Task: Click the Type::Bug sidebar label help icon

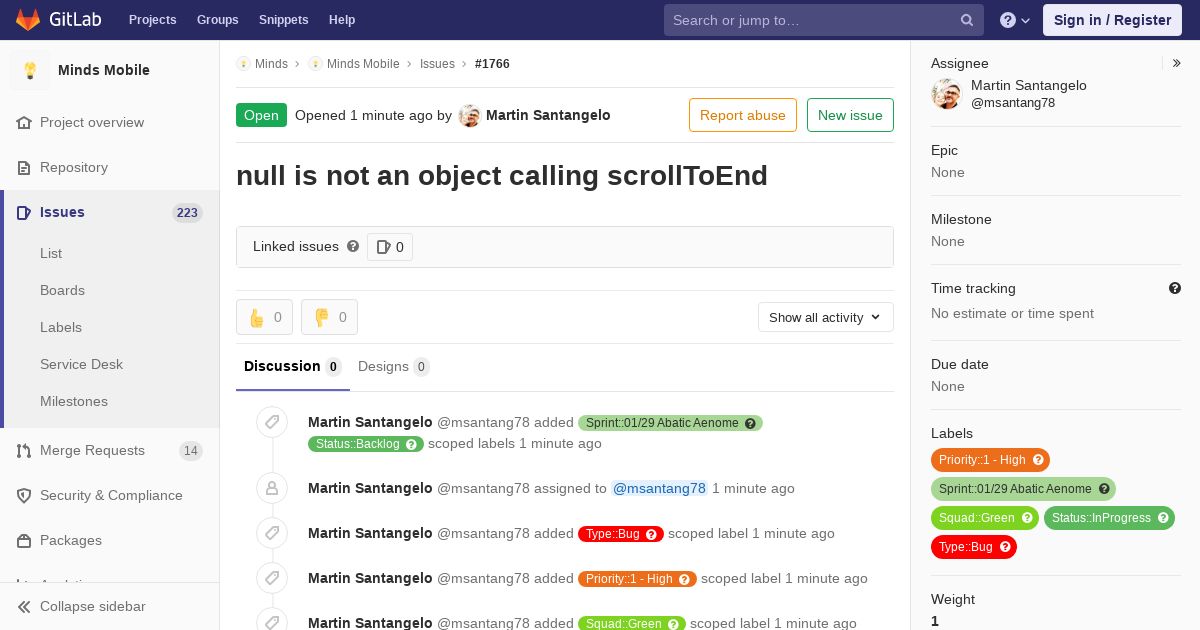Action: [1005, 547]
